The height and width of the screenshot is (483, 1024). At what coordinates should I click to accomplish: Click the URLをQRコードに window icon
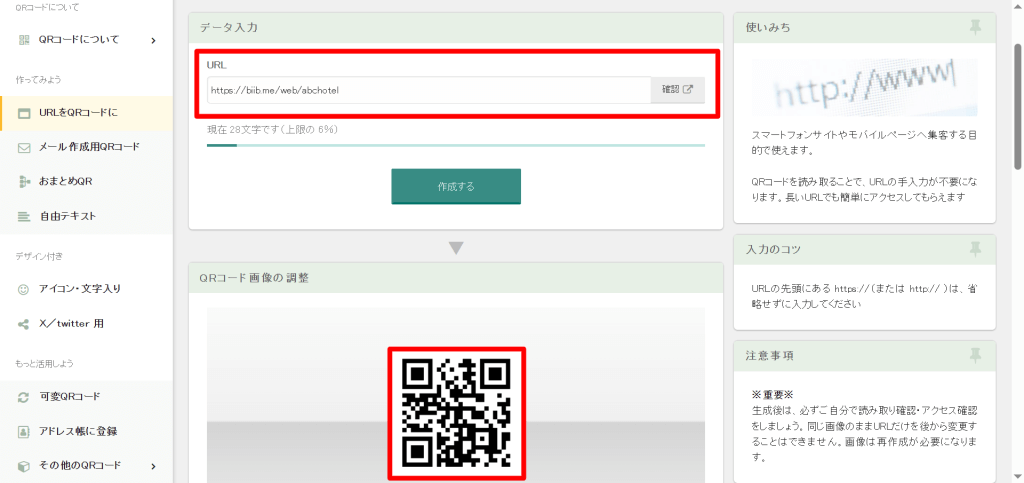click(x=24, y=113)
